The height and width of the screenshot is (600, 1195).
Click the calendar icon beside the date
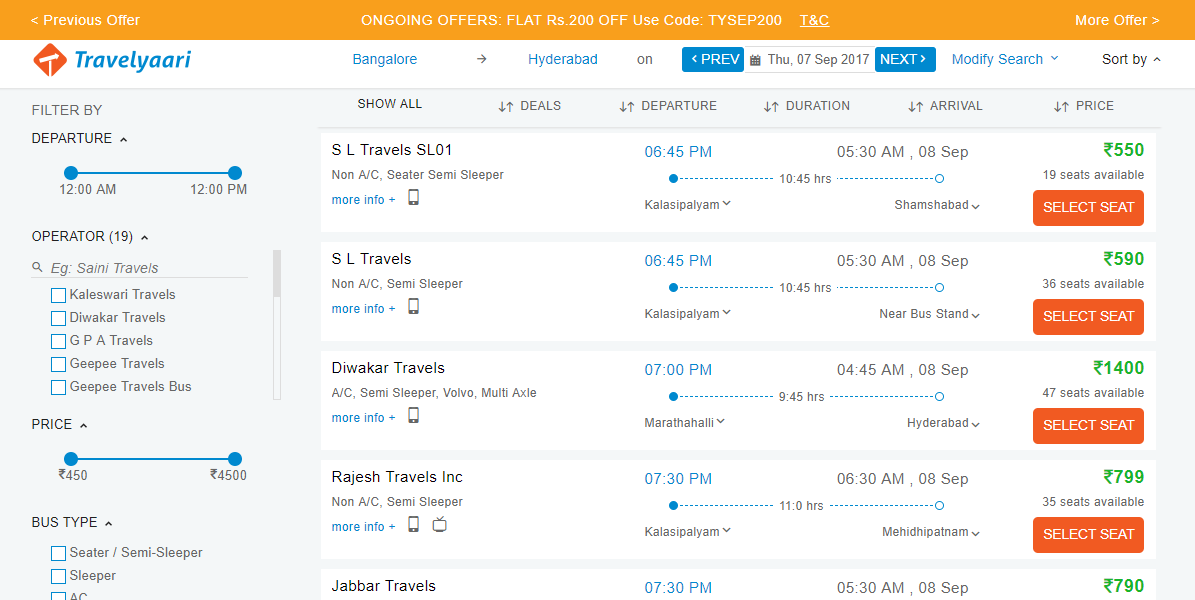coord(755,59)
